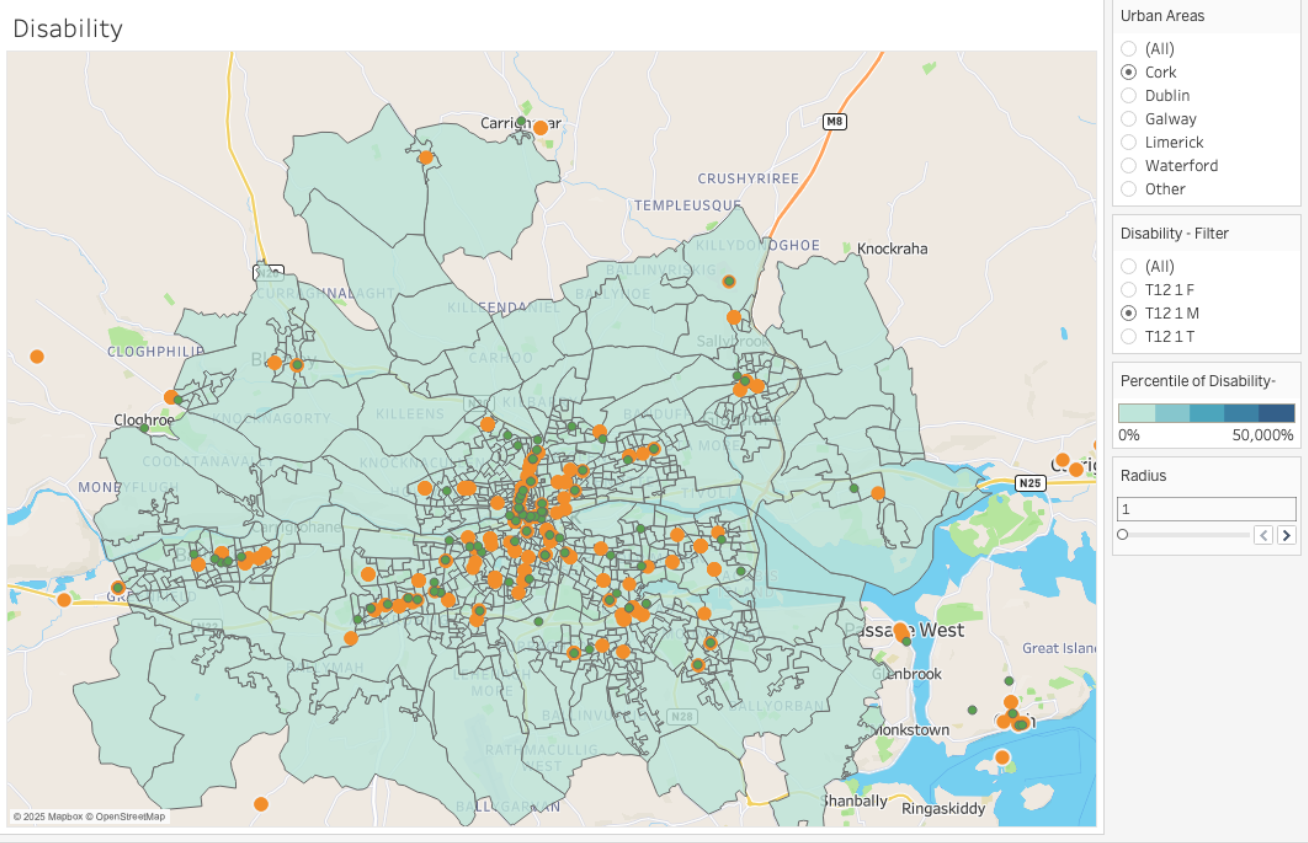Select the Other urban areas option
This screenshot has height=843, width=1308.
click(x=1129, y=189)
